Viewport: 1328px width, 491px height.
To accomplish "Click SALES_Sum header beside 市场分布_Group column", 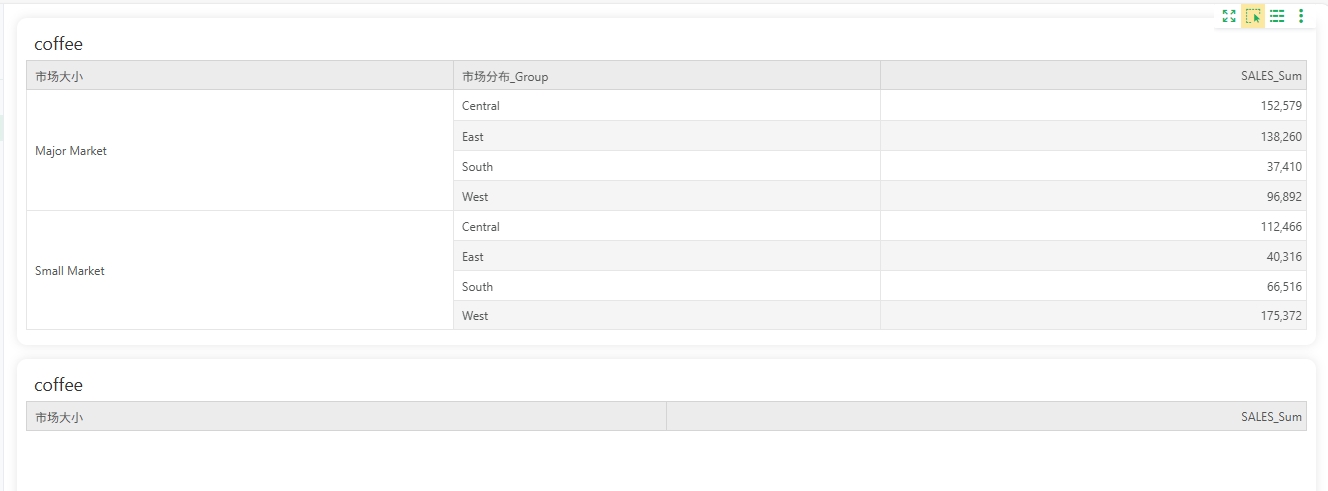I will 1271,76.
